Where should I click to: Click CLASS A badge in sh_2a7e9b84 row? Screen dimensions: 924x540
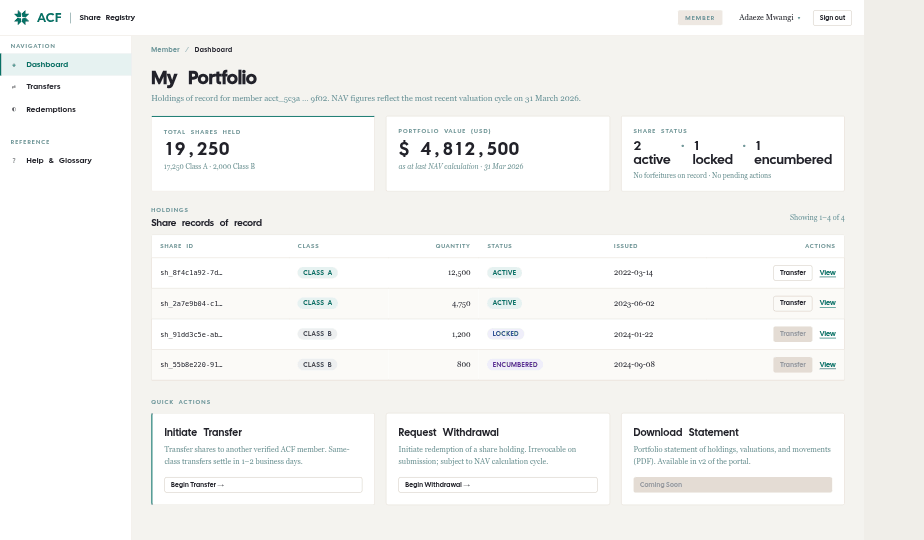(317, 303)
